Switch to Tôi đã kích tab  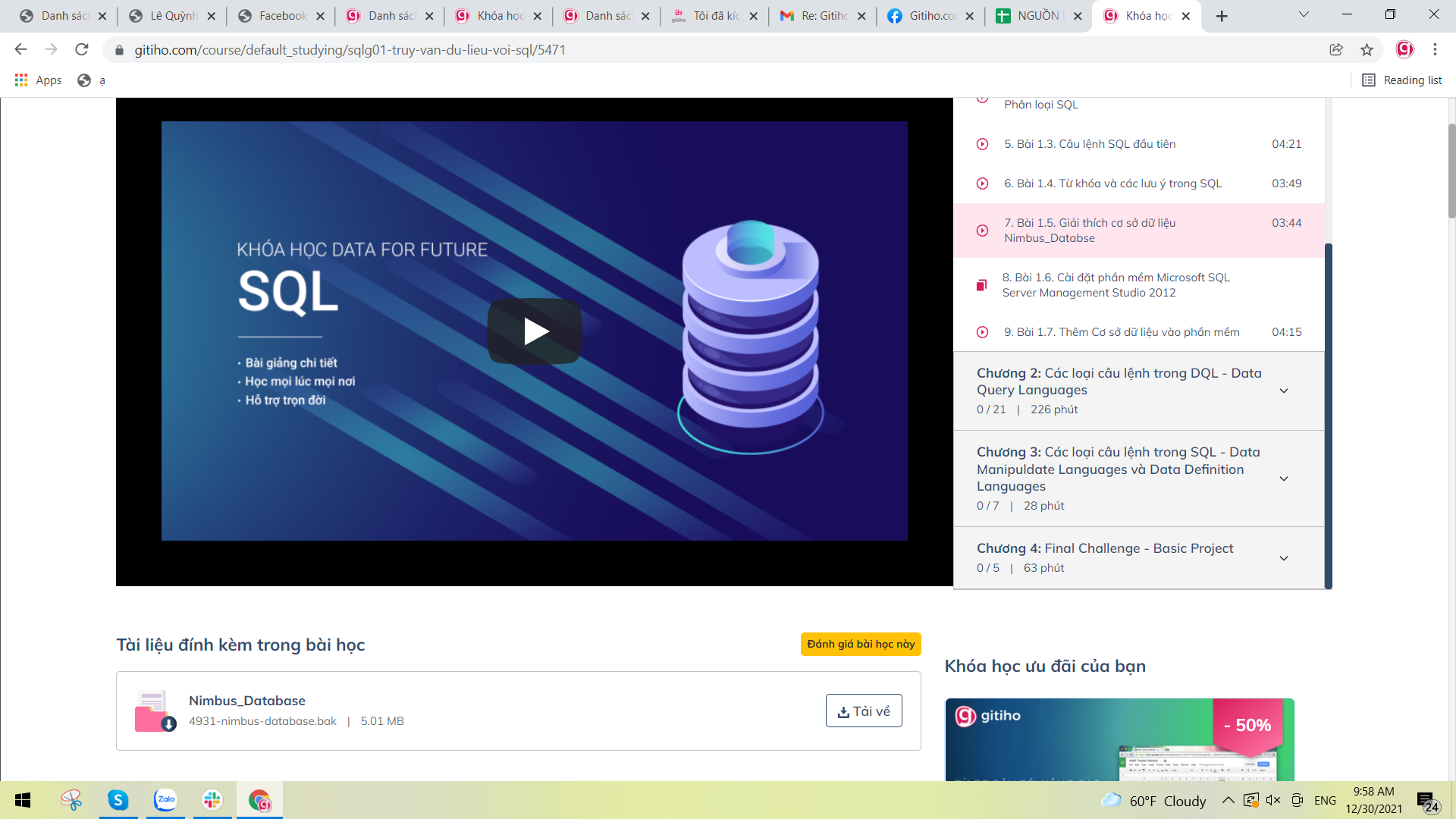tap(714, 16)
